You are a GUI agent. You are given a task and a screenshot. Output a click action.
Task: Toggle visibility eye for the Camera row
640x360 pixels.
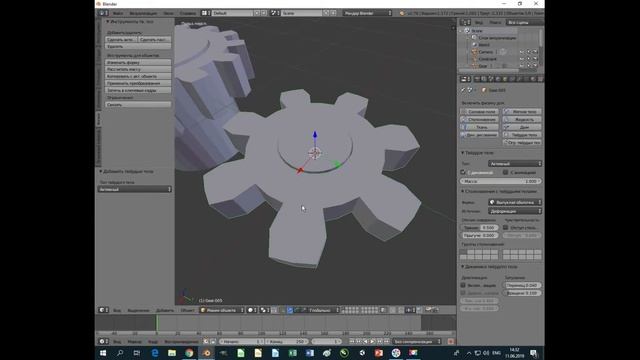tap(522, 52)
